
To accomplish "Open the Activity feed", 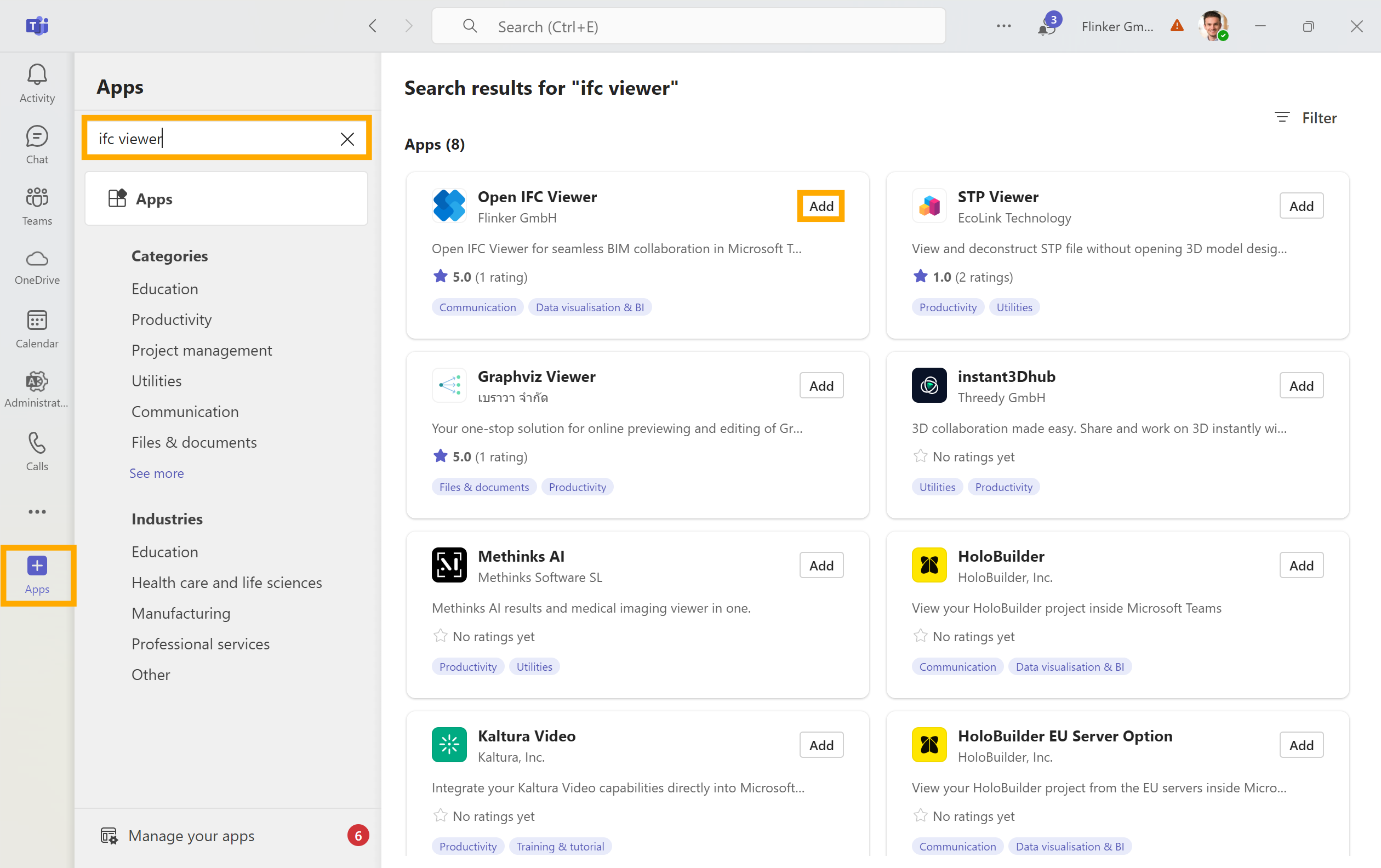I will pos(37,83).
